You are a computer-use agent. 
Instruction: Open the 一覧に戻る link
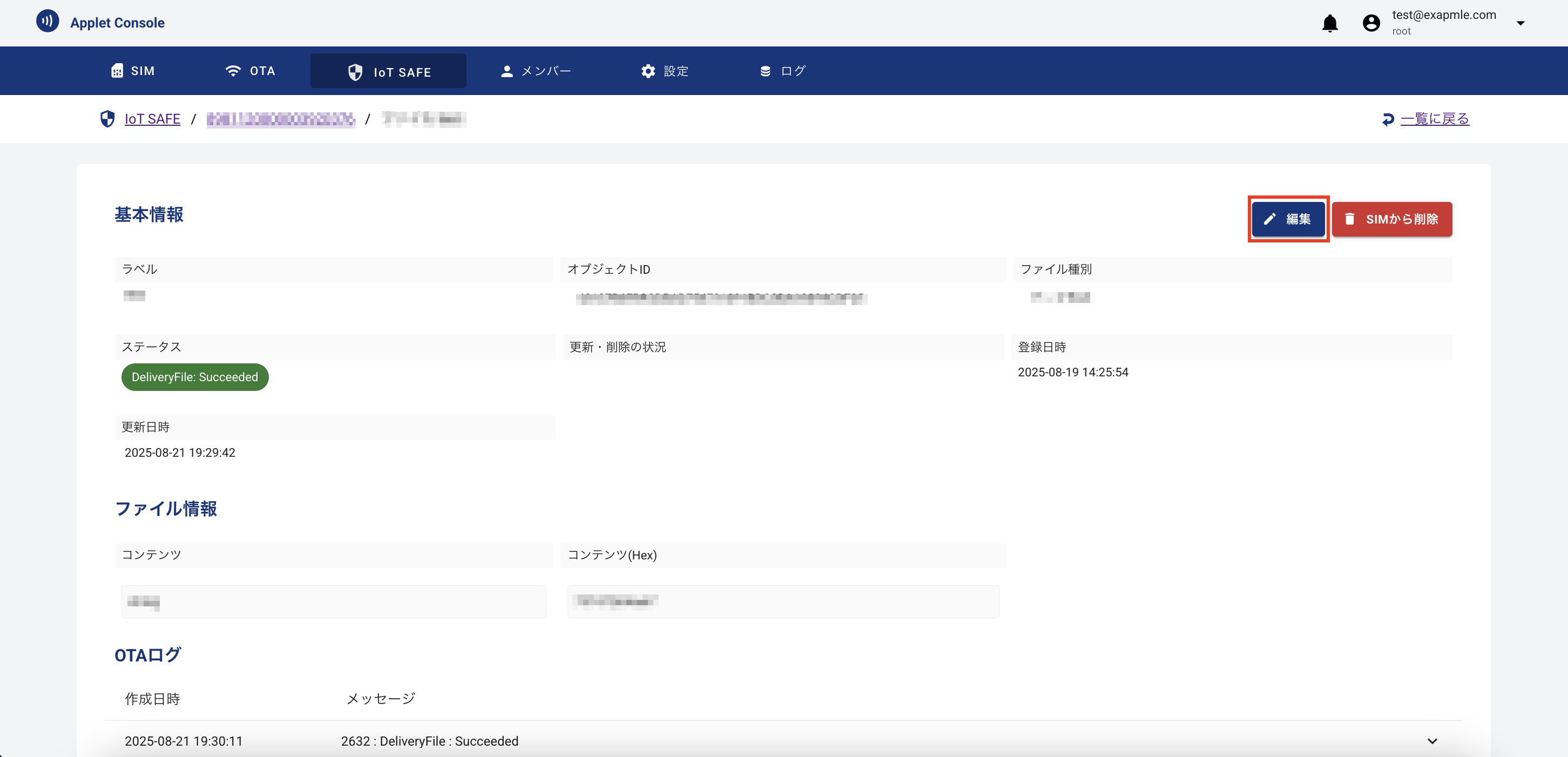pyautogui.click(x=1435, y=119)
